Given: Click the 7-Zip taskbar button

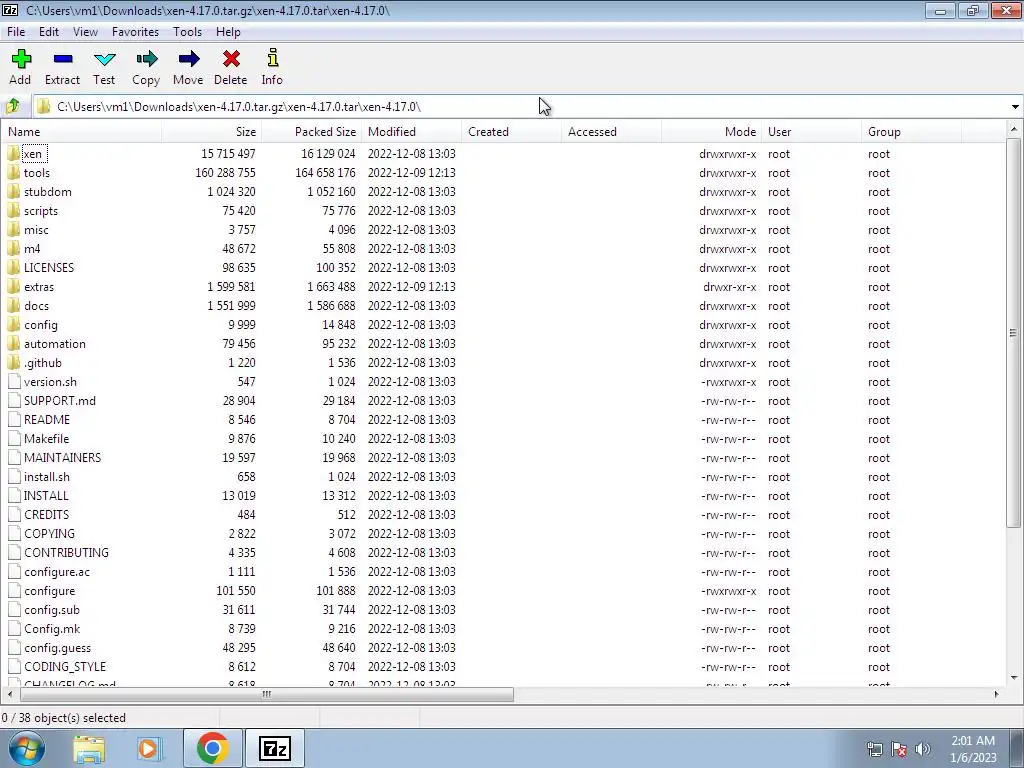Looking at the screenshot, I should coord(274,748).
